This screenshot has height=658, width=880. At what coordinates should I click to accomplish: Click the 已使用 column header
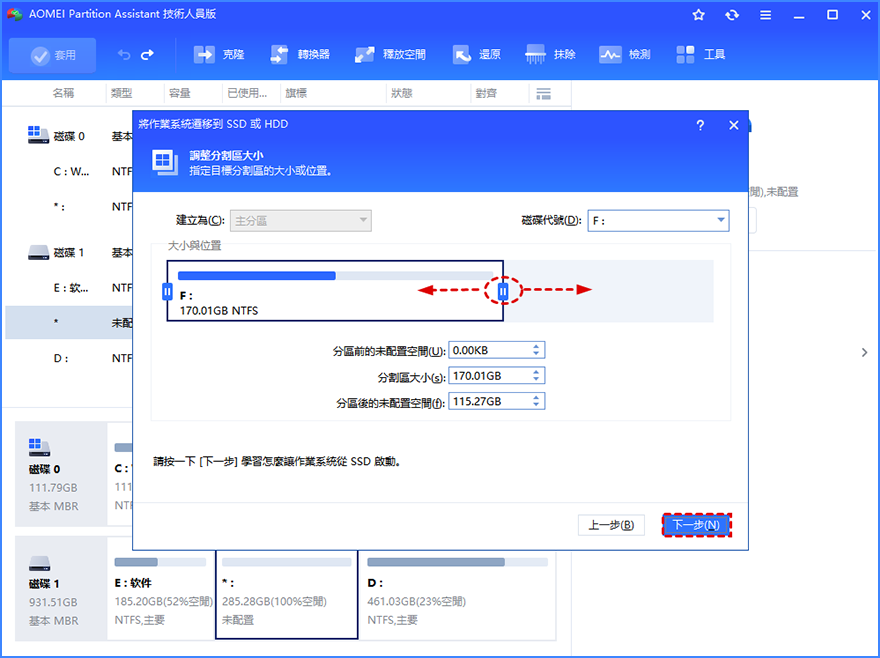point(247,93)
